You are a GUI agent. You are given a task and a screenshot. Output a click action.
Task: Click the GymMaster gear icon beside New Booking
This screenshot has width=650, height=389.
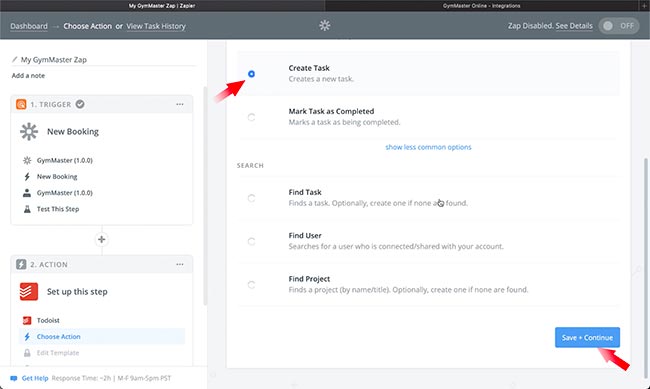[x=29, y=131]
